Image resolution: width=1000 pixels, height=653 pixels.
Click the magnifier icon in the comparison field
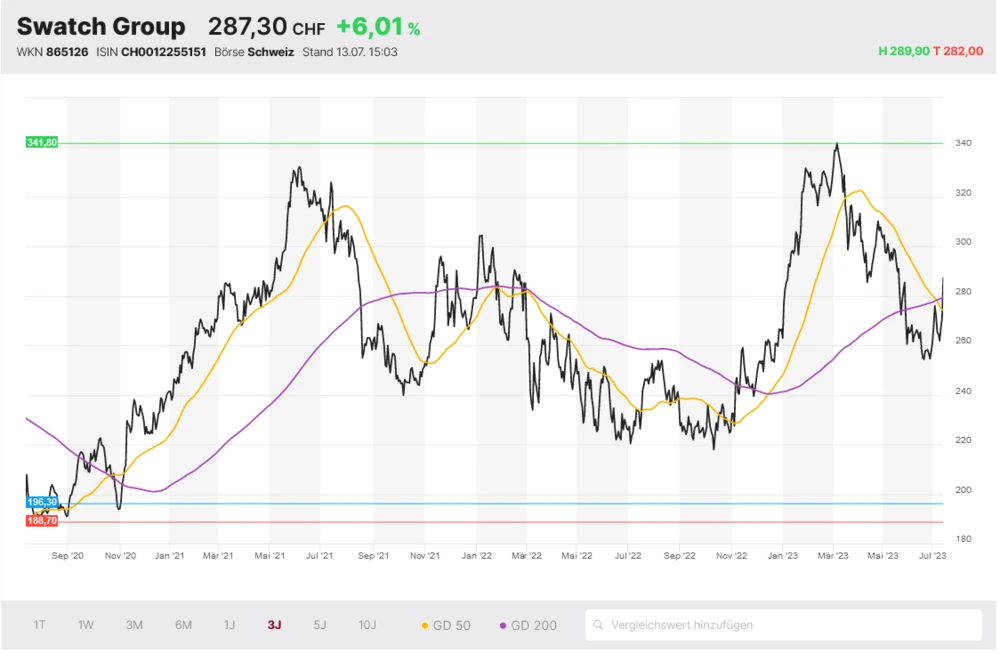(x=599, y=626)
